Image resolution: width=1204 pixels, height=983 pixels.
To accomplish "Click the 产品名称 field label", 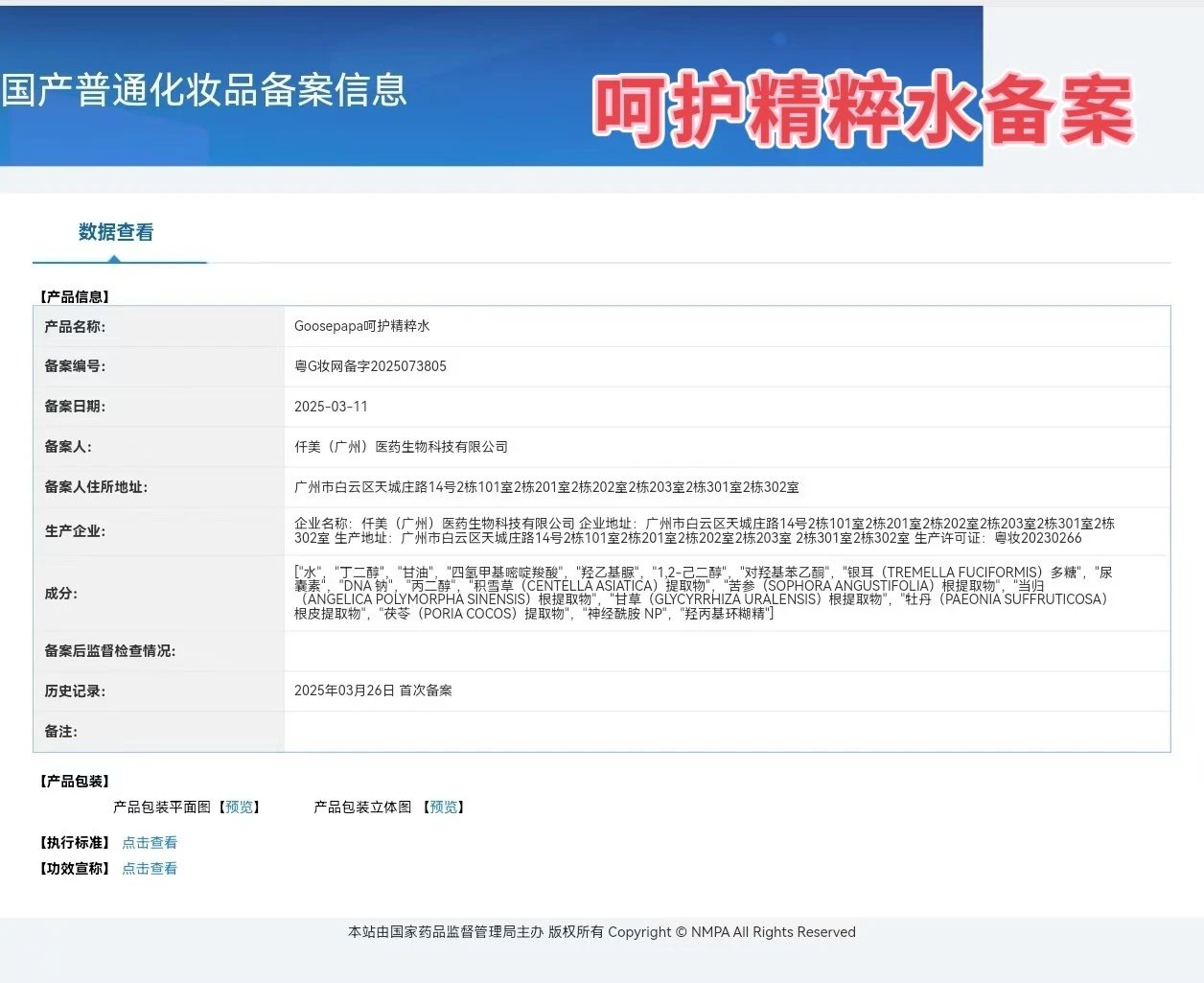I will click(75, 327).
